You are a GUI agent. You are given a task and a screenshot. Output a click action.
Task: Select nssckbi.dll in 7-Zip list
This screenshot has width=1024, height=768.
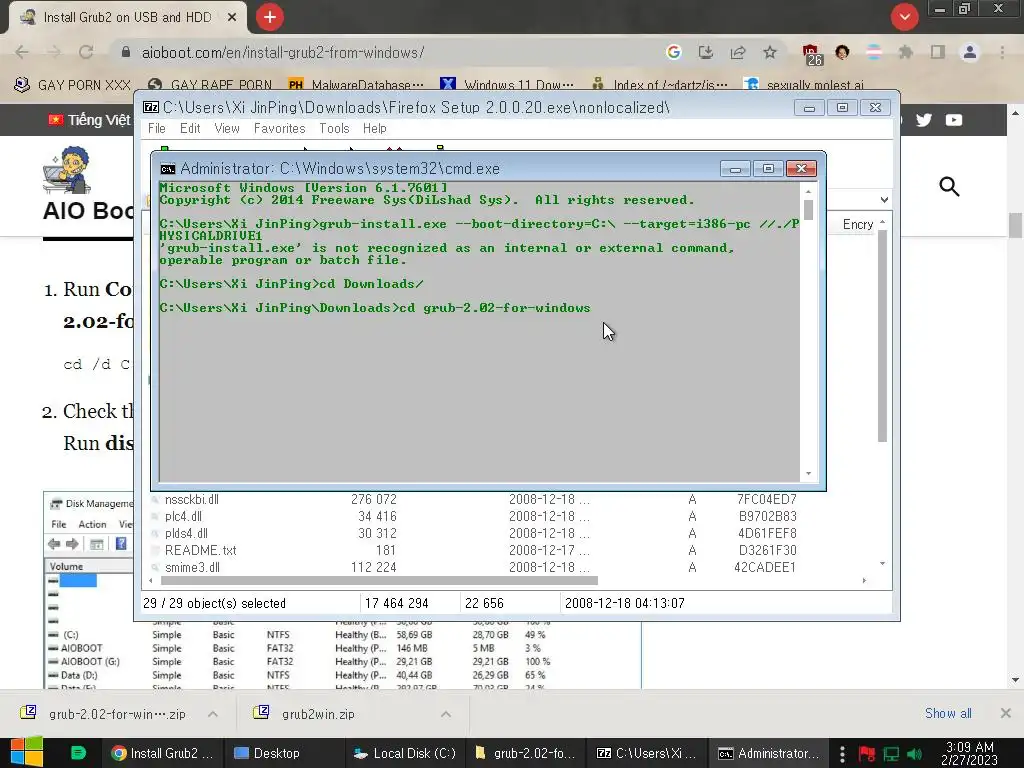coord(192,500)
